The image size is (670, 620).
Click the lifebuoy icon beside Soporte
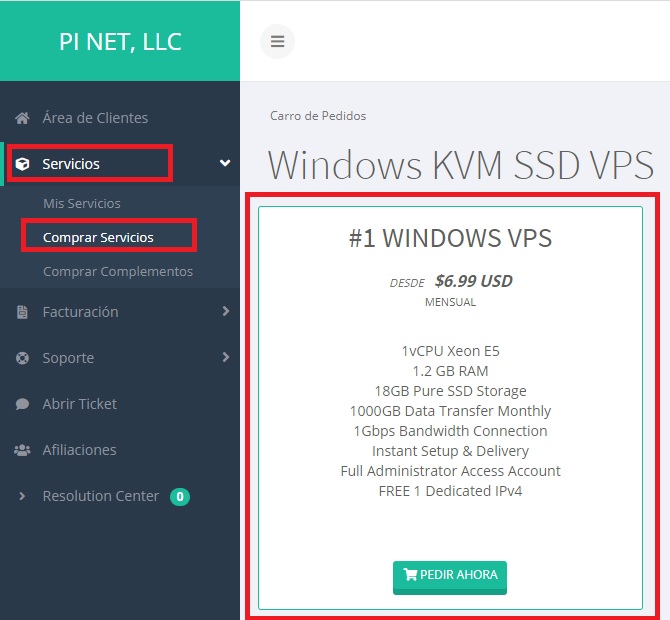pos(22,358)
